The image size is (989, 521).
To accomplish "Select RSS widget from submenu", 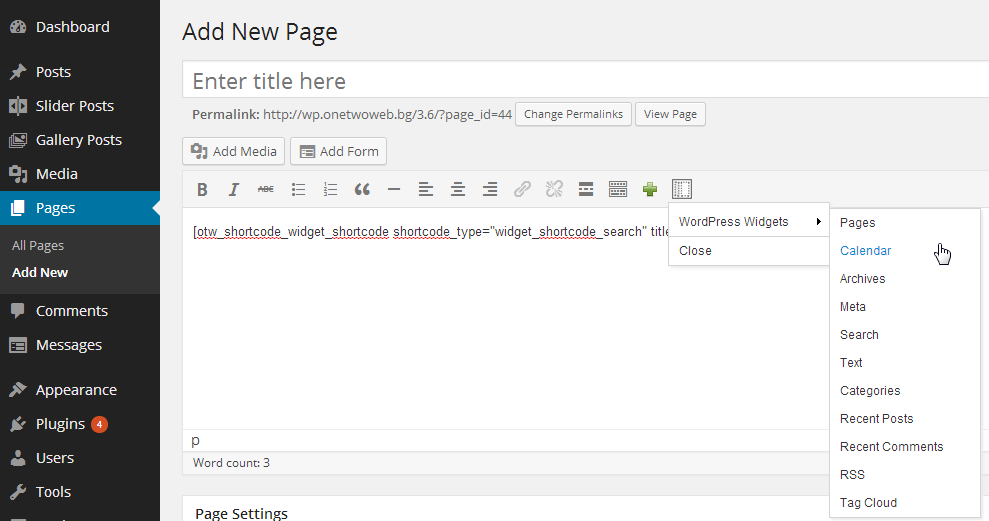I will tap(905, 475).
